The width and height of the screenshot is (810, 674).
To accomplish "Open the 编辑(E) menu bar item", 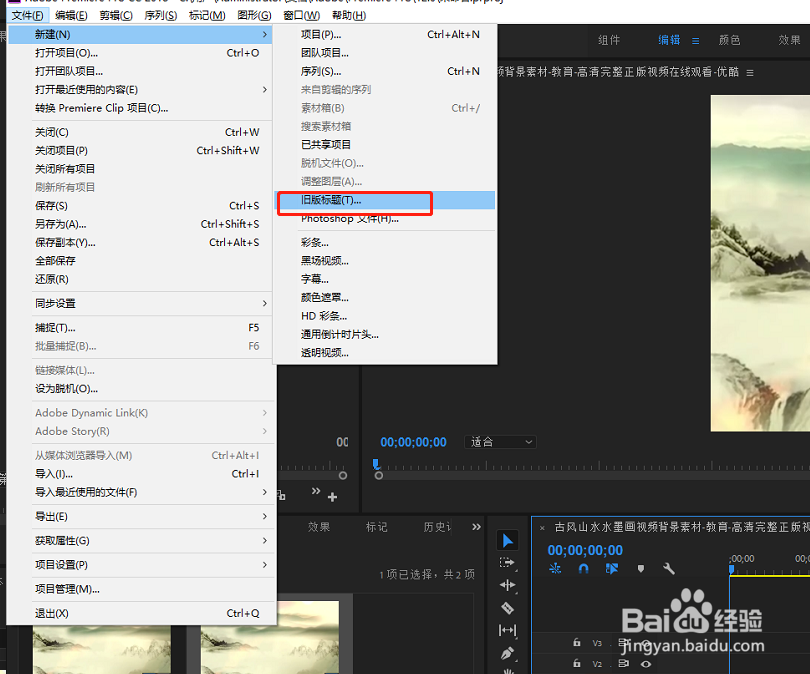I will pyautogui.click(x=71, y=15).
